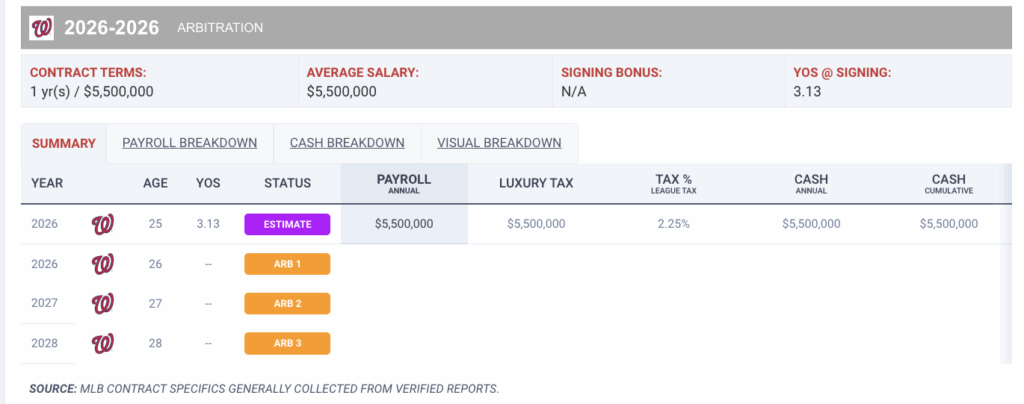Click the Year column header
Image resolution: width=1024 pixels, height=404 pixels.
point(47,183)
